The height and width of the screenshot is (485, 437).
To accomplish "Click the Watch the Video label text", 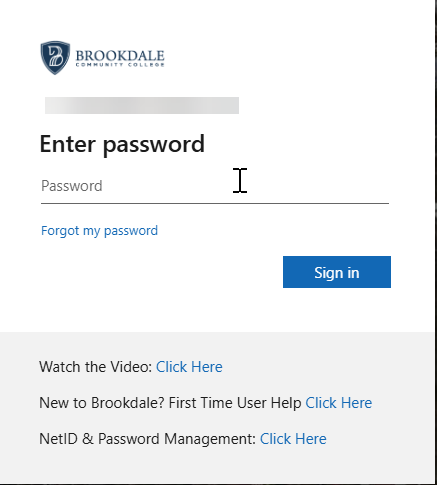I will 96,367.
